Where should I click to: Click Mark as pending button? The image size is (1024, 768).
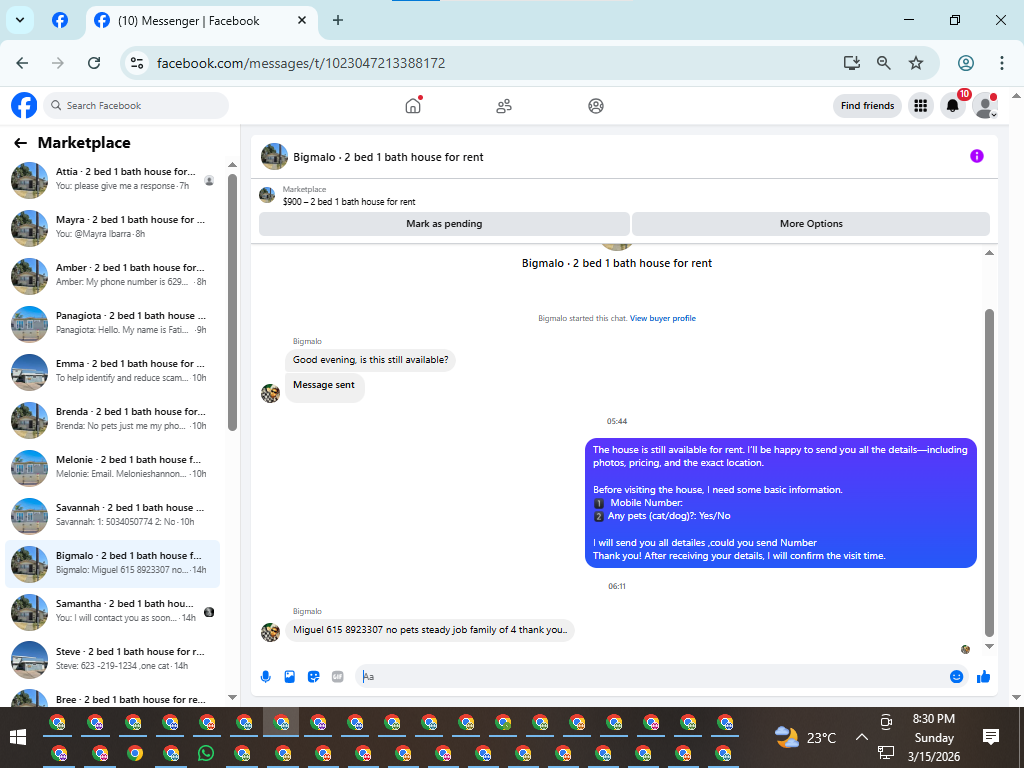coord(444,223)
